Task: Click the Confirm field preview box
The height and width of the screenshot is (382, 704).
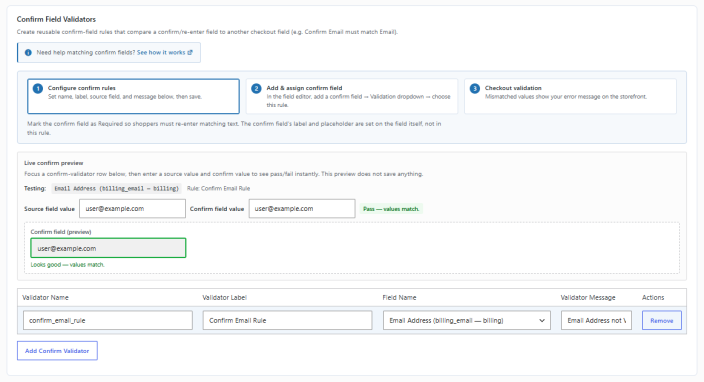Action: coord(108,248)
